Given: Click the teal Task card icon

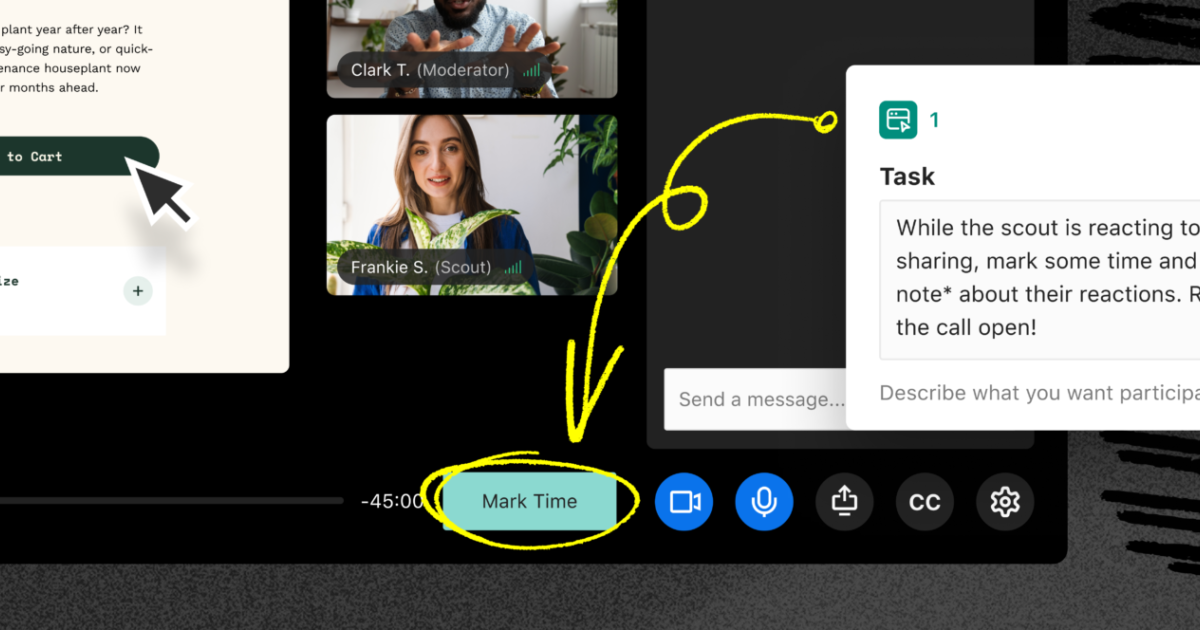Looking at the screenshot, I should [x=896, y=119].
